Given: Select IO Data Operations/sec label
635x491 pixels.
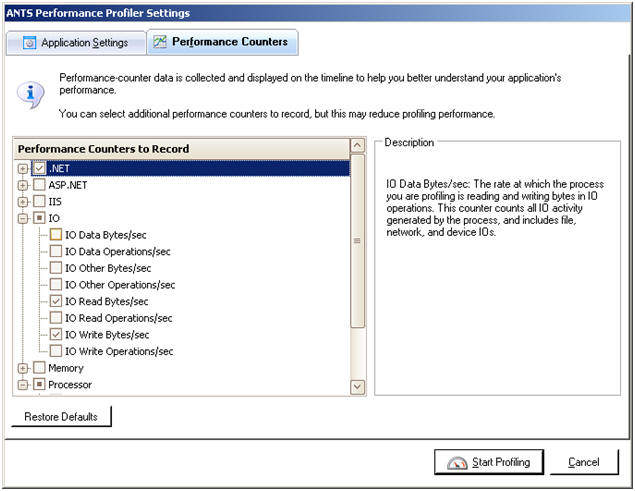Looking at the screenshot, I should click(x=118, y=252).
